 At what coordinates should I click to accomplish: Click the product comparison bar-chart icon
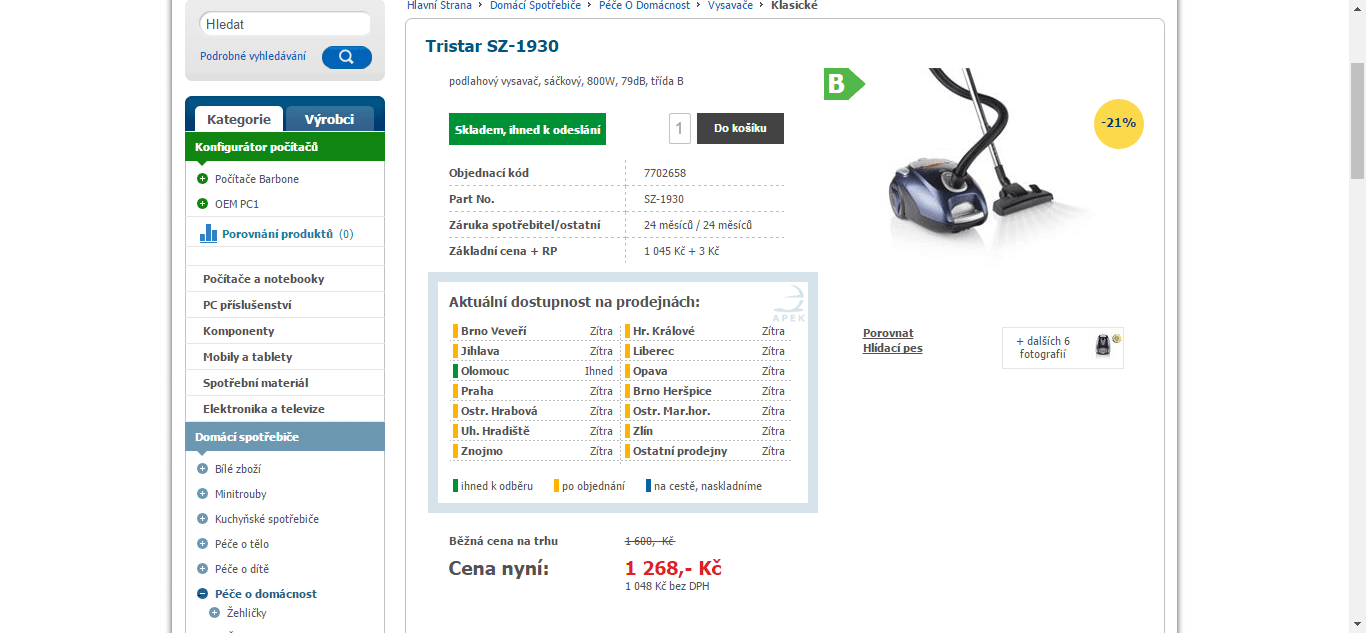tap(208, 233)
